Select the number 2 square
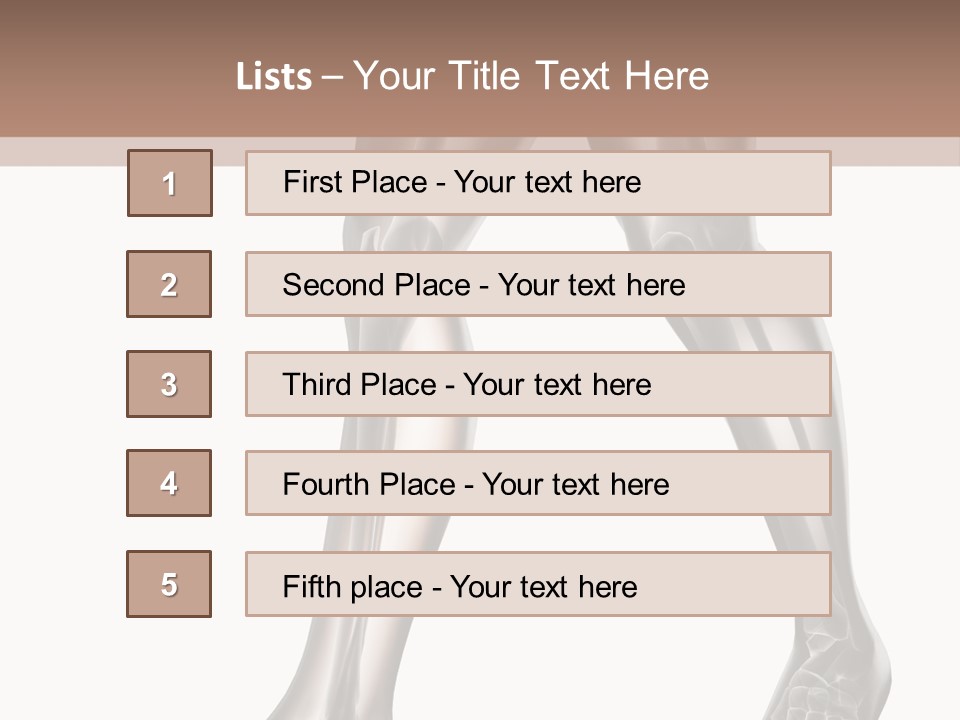 point(169,284)
